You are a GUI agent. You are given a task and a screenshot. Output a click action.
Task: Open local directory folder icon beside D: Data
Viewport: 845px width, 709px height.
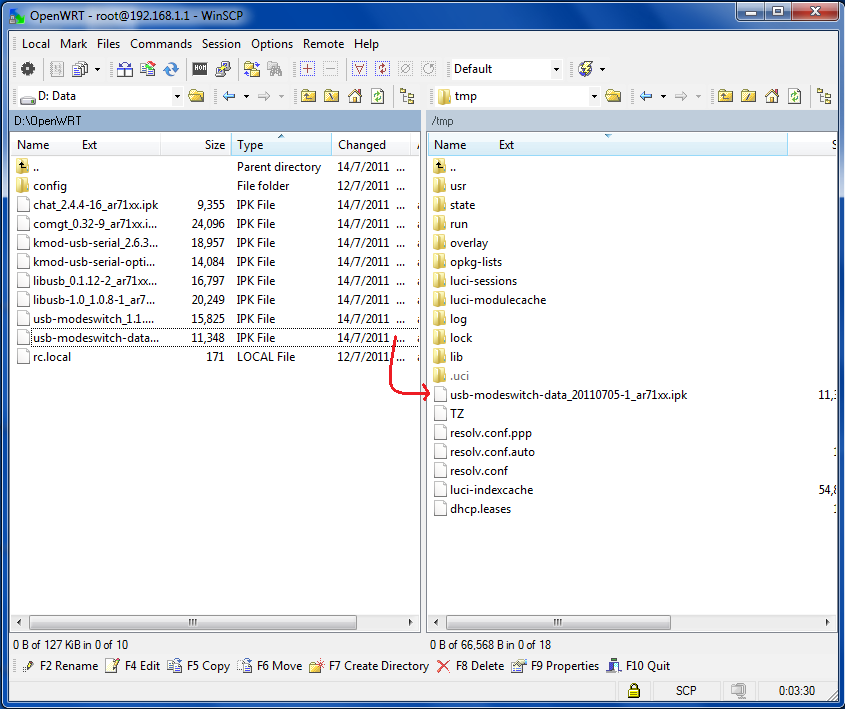click(x=197, y=96)
